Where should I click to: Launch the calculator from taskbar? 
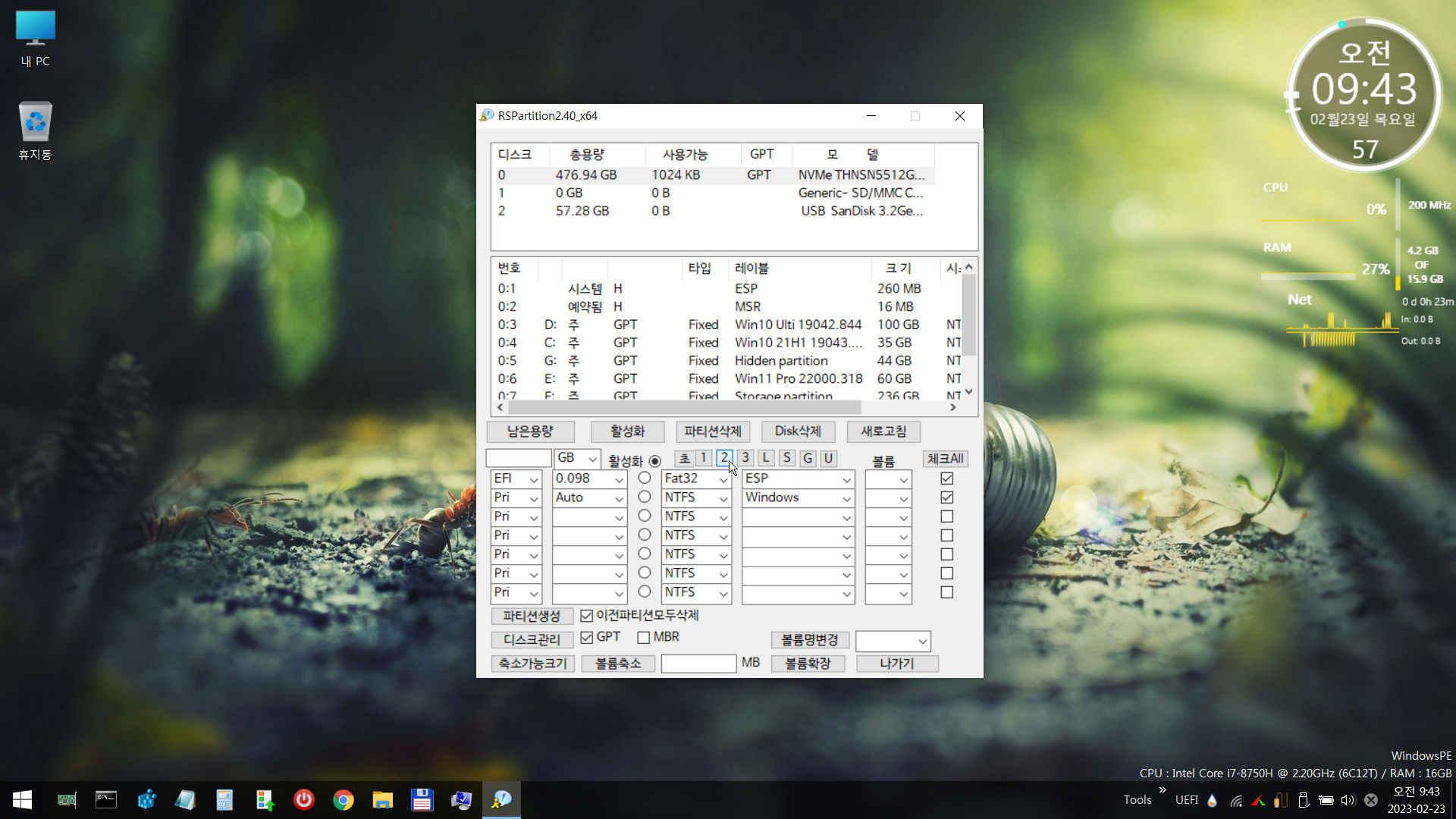224,800
